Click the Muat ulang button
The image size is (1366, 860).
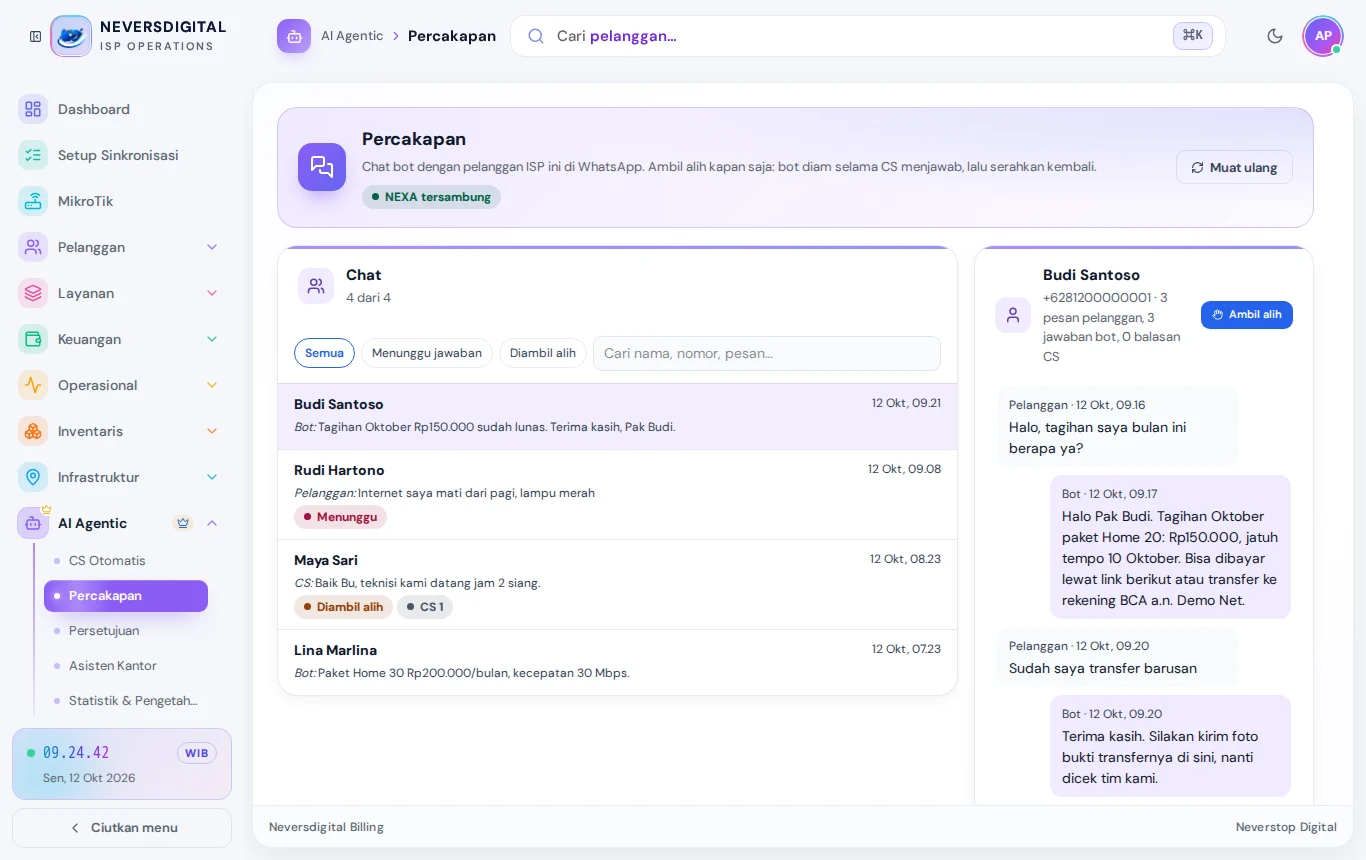coord(1234,167)
